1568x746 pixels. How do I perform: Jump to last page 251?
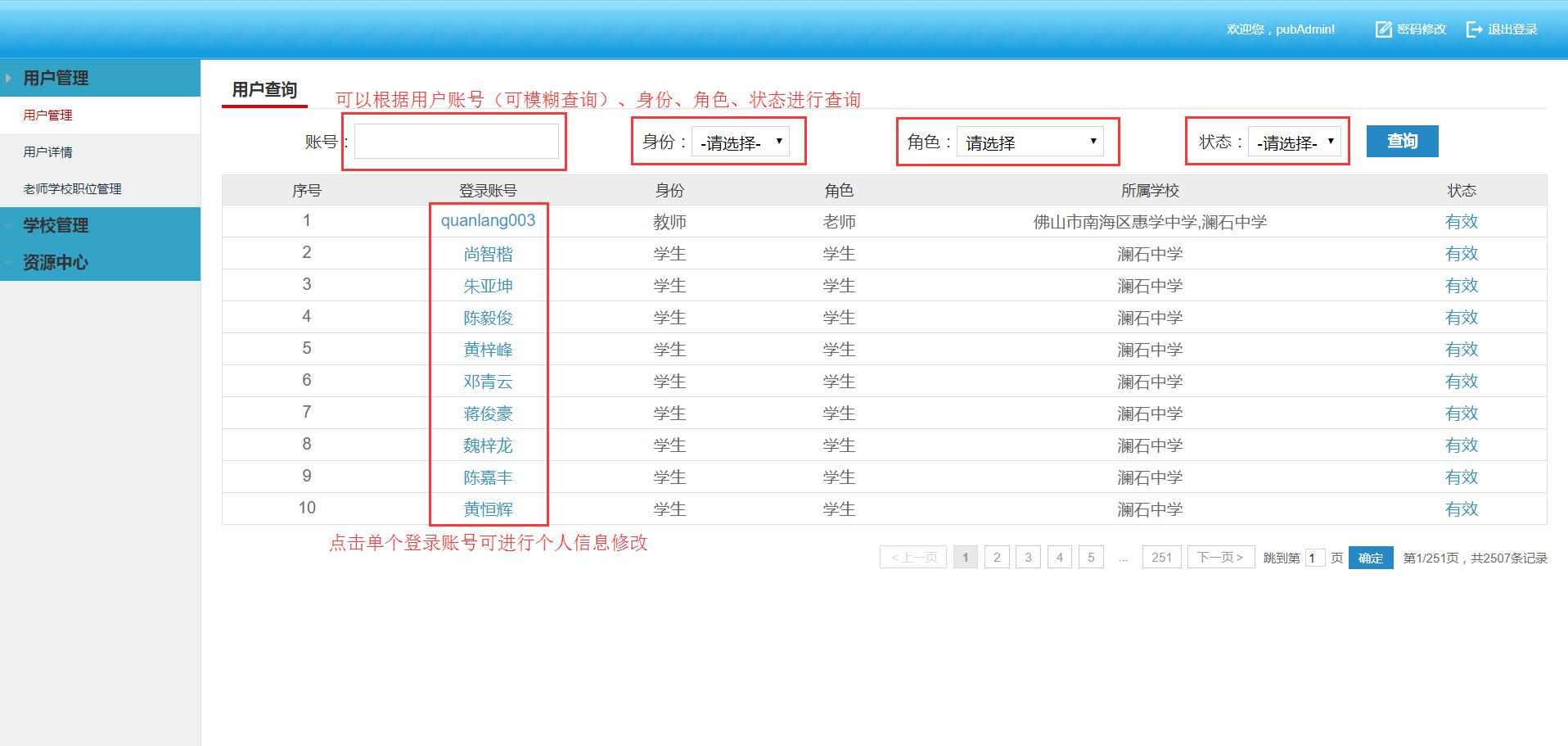tap(1161, 558)
